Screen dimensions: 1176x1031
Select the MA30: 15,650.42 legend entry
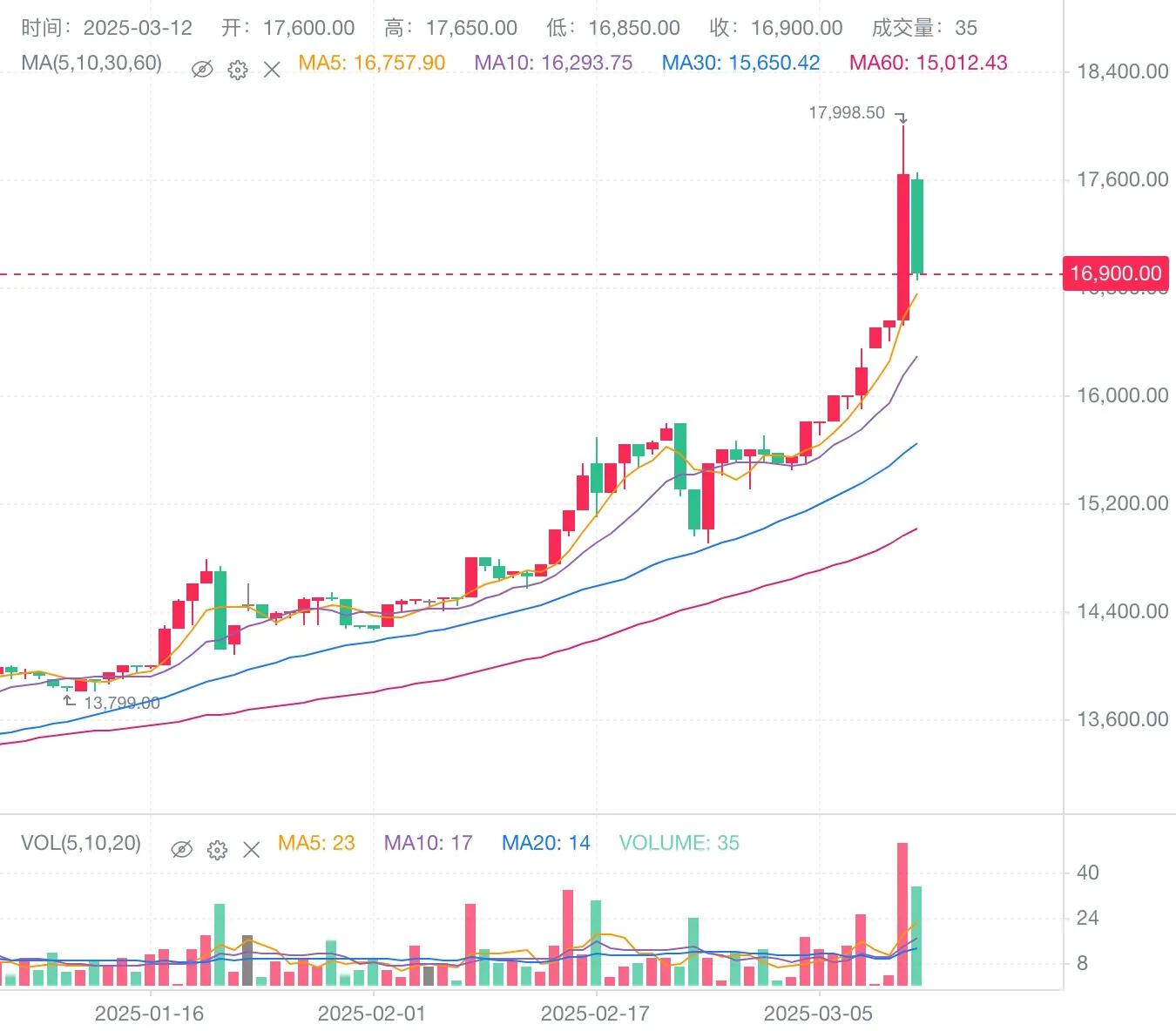point(740,63)
